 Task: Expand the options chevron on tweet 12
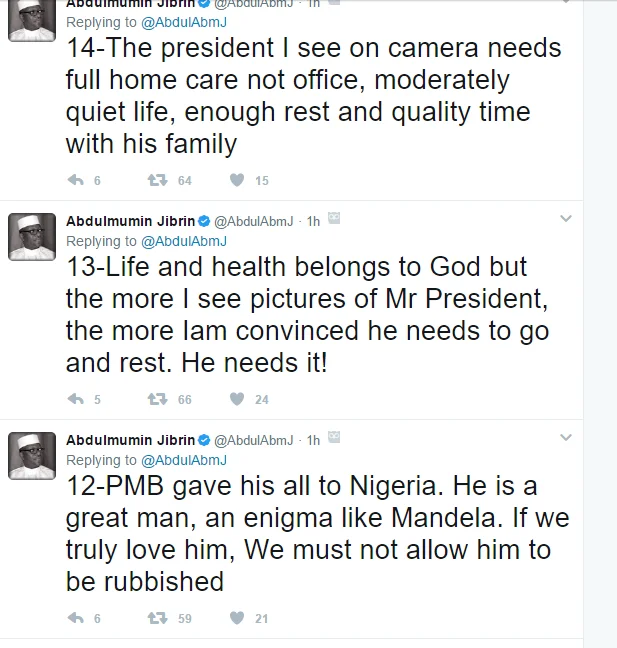coord(565,438)
